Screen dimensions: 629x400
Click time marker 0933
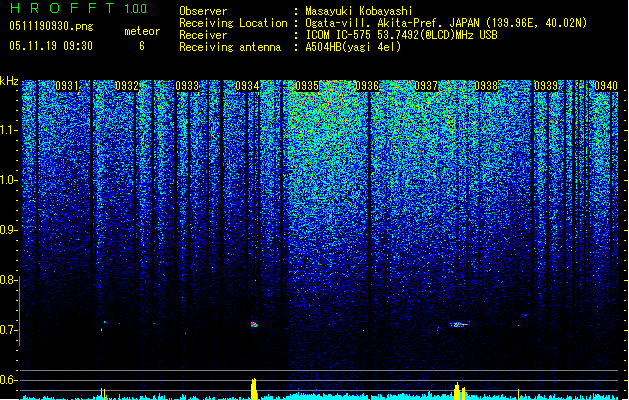pyautogui.click(x=187, y=86)
